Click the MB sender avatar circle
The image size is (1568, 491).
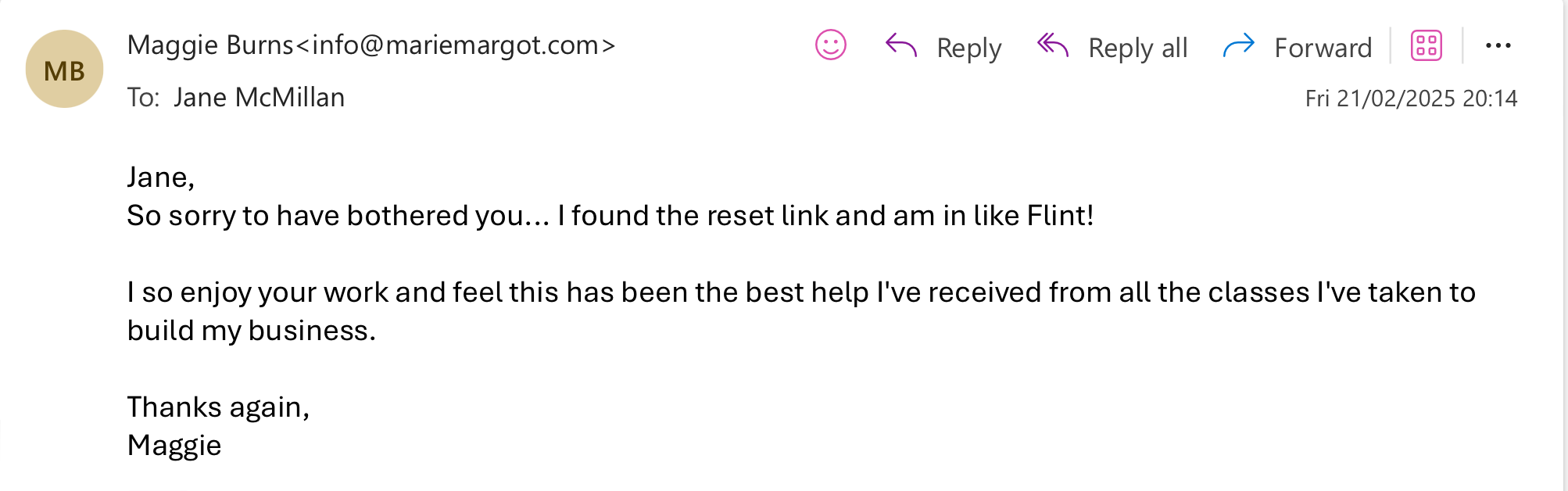click(64, 70)
